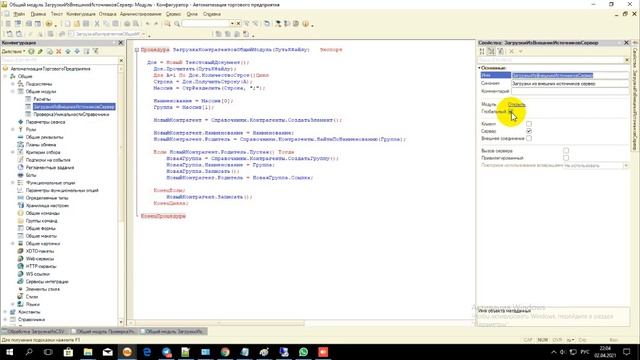Open the Повторное использование dropdown
Image resolution: width=640 pixels, height=360 pixels.
(625, 166)
